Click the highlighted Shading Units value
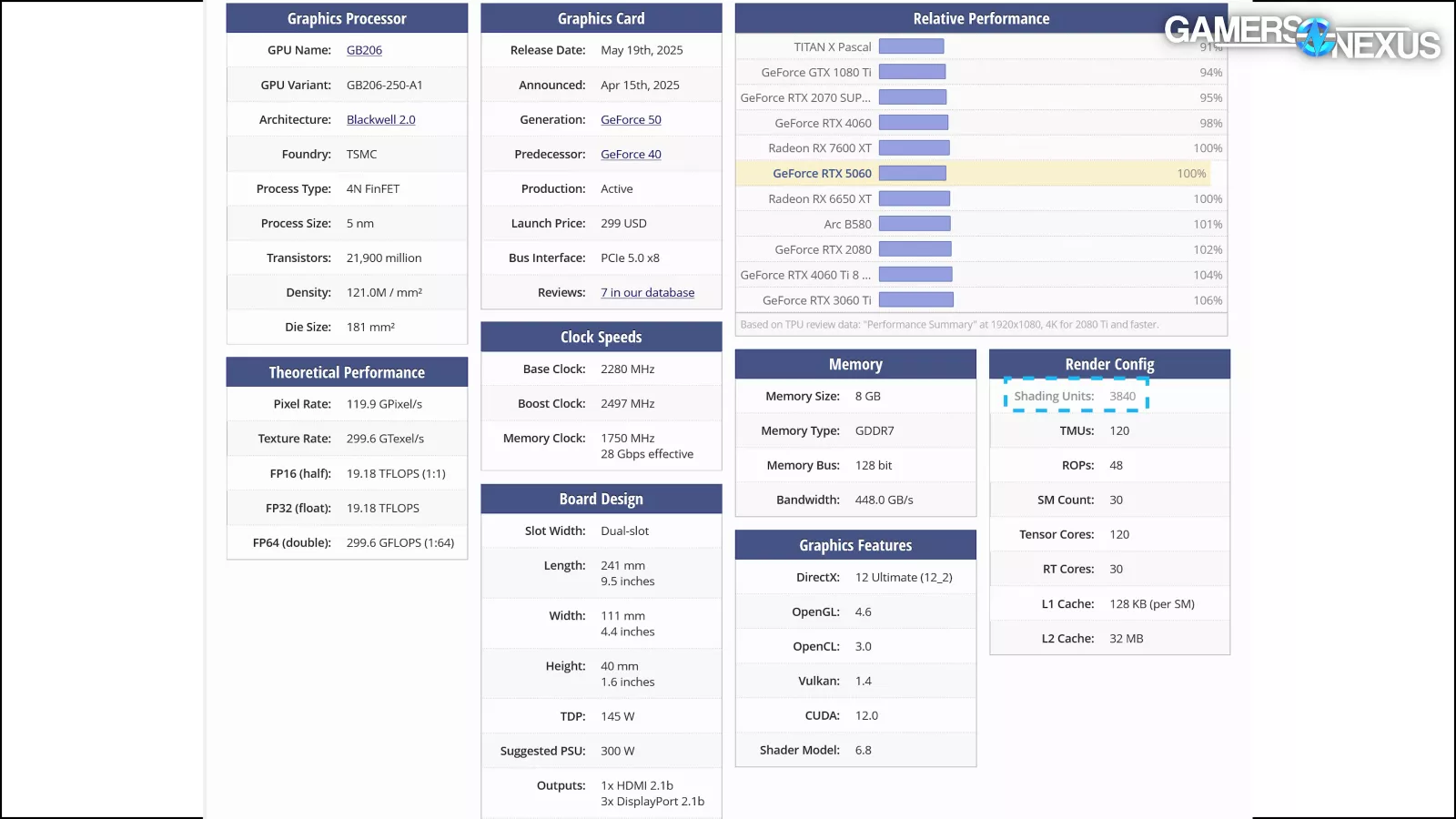Screen dimensions: 1456x819 pos(1122,396)
